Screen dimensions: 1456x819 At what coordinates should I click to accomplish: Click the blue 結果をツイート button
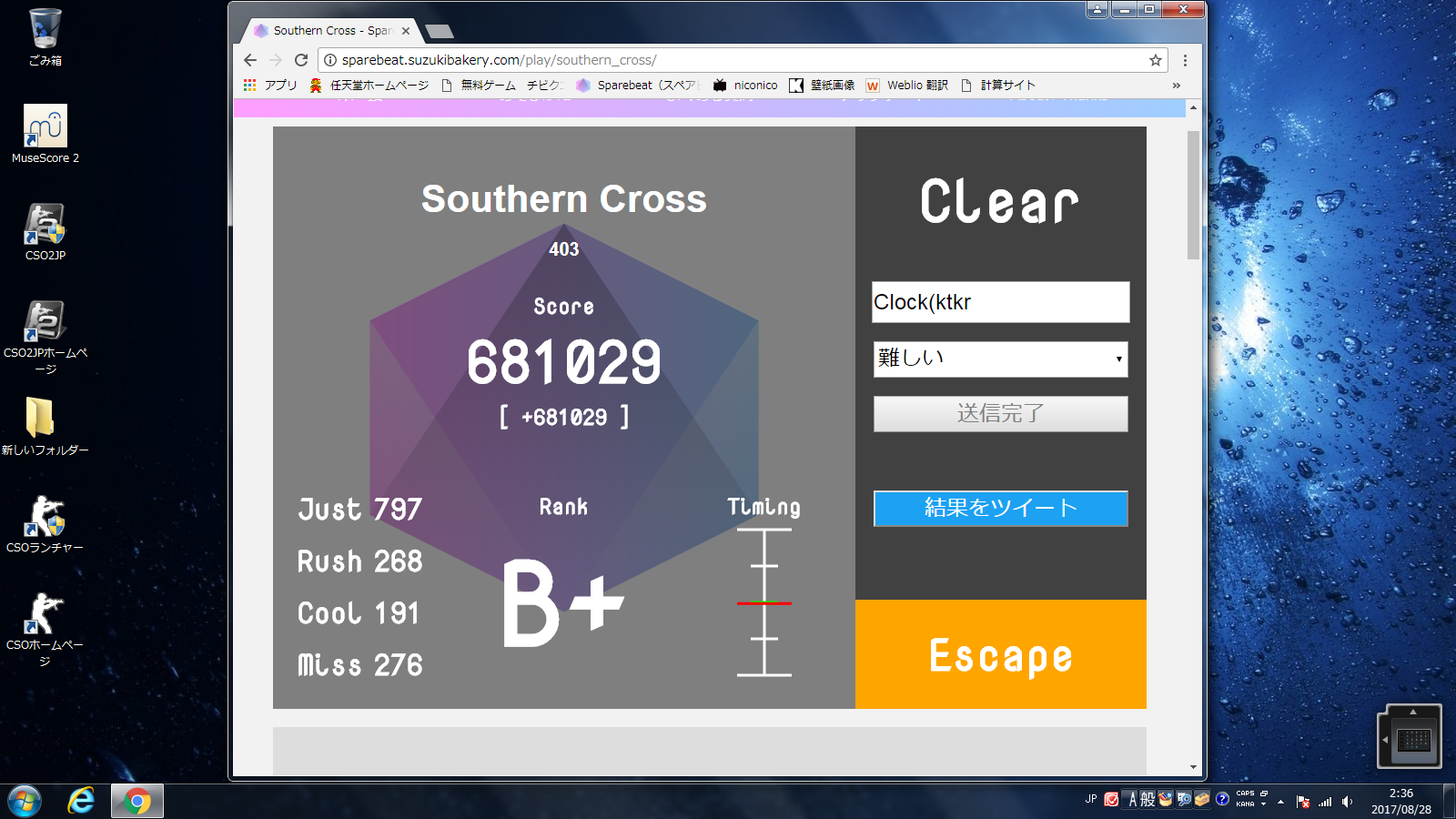click(x=1000, y=508)
